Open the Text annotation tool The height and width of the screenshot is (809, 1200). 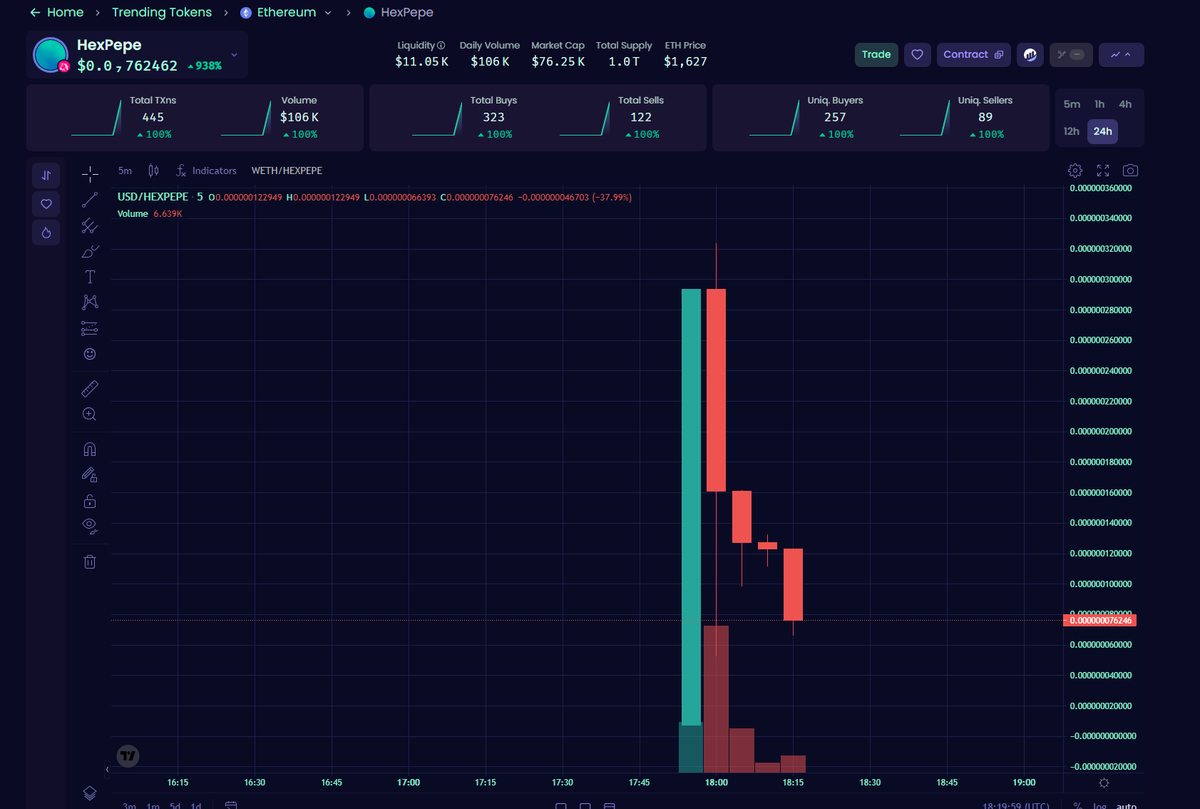point(90,277)
